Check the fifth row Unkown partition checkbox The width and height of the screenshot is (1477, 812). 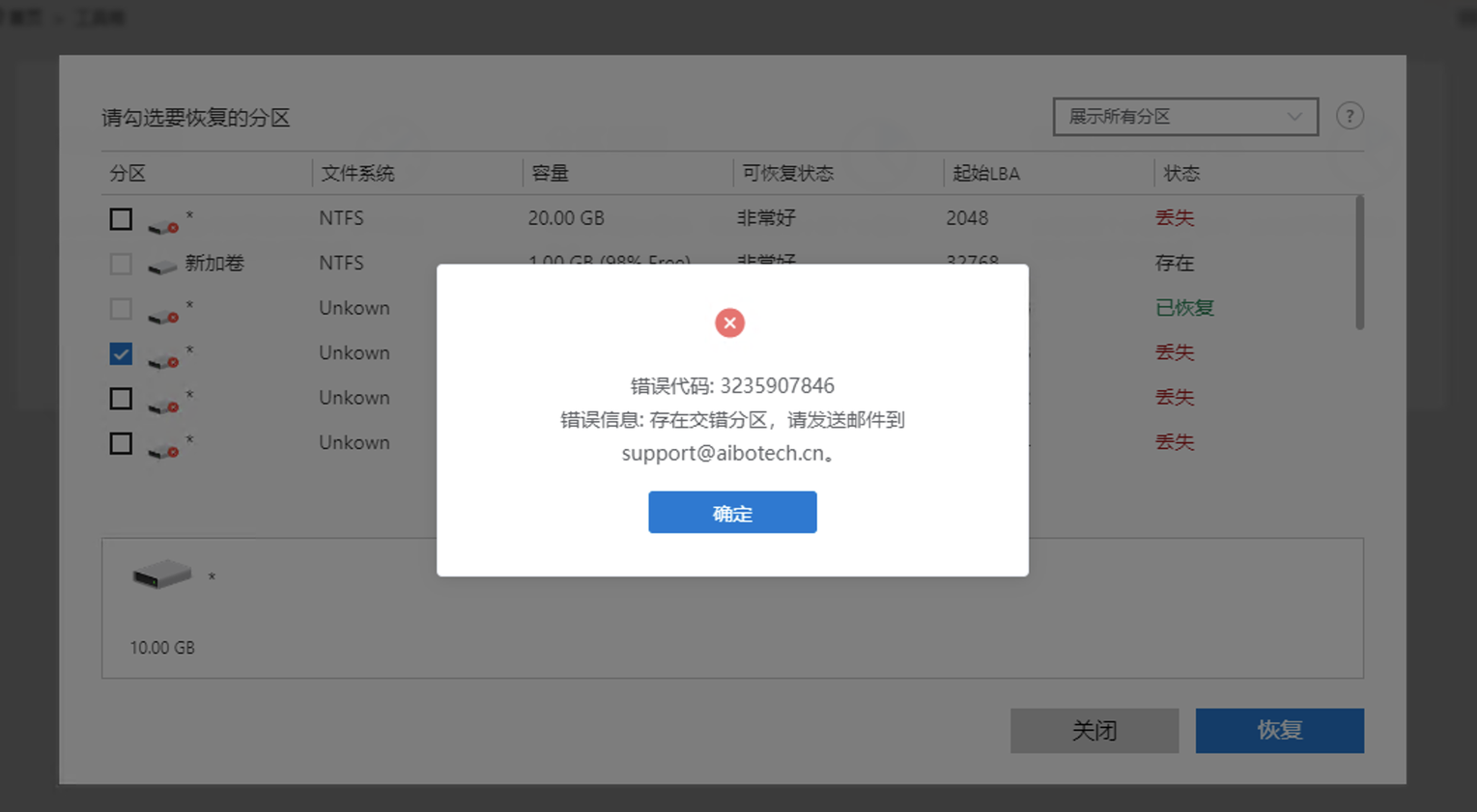click(x=121, y=398)
